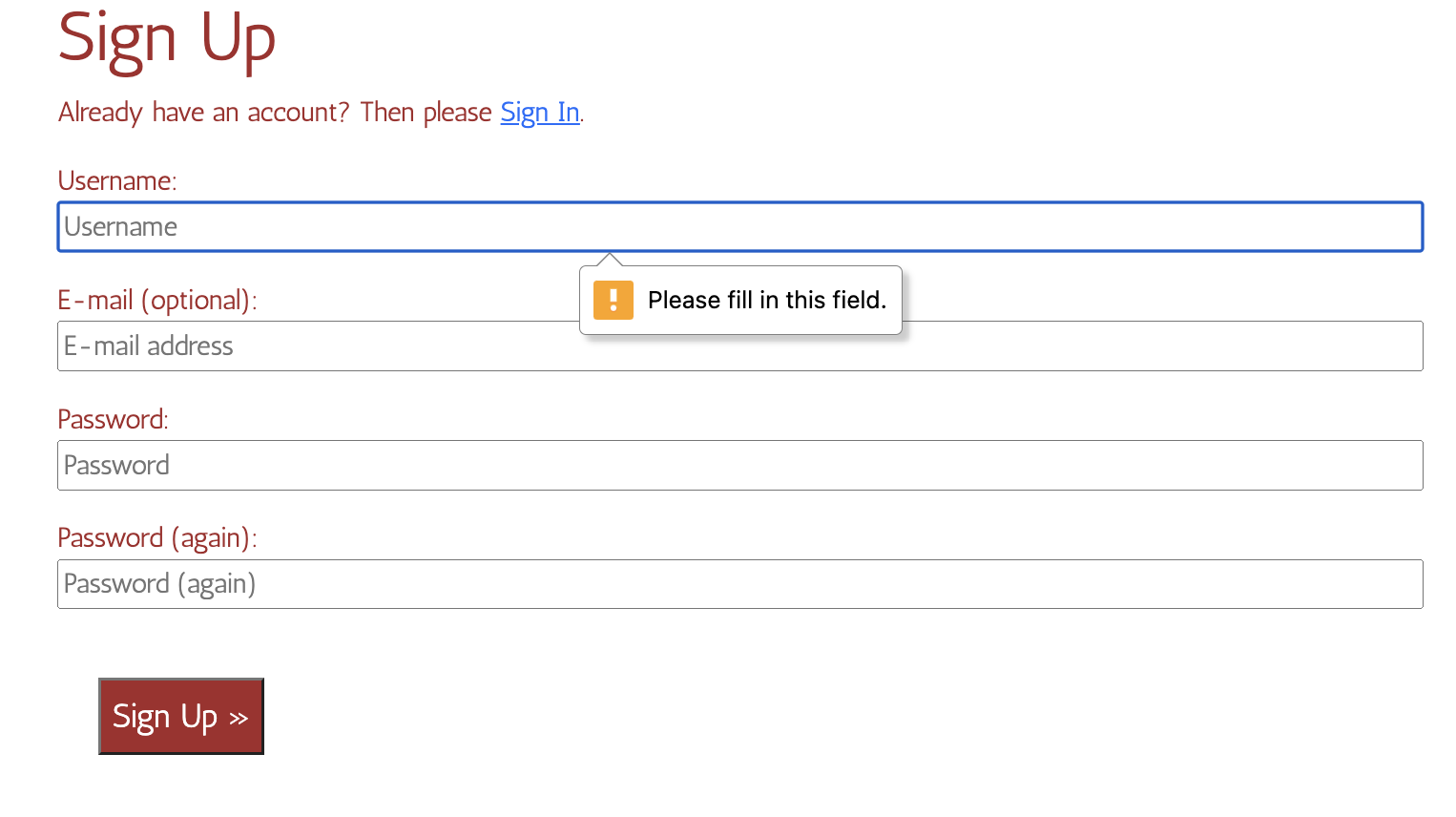This screenshot has height=817, width=1456.
Task: Follow the Sign In link
Action: pos(540,113)
